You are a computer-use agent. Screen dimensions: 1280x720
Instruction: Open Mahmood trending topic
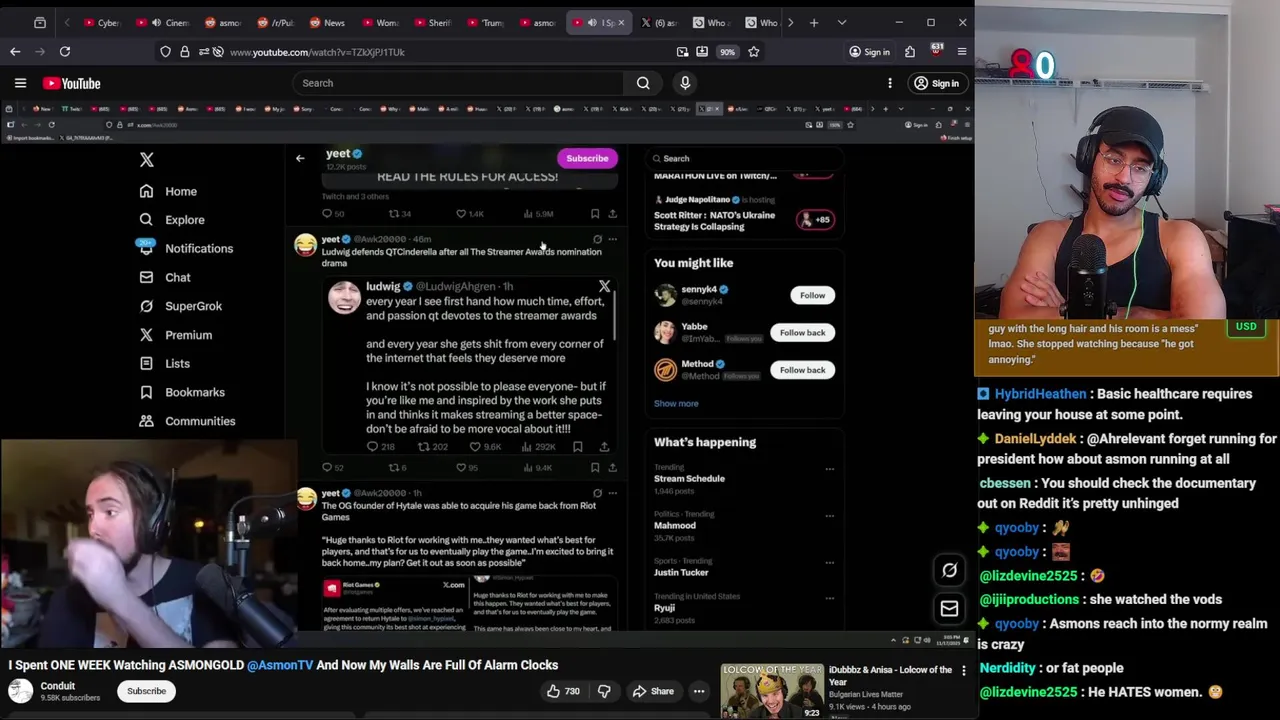(675, 525)
